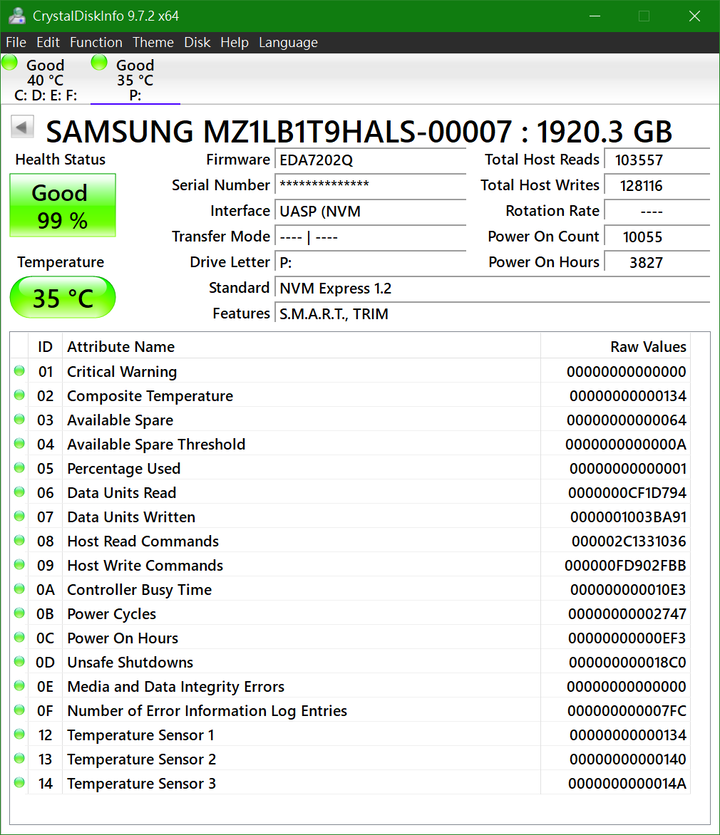Click status dot of Percentage Used row
This screenshot has height=835, width=720.
tap(20, 468)
